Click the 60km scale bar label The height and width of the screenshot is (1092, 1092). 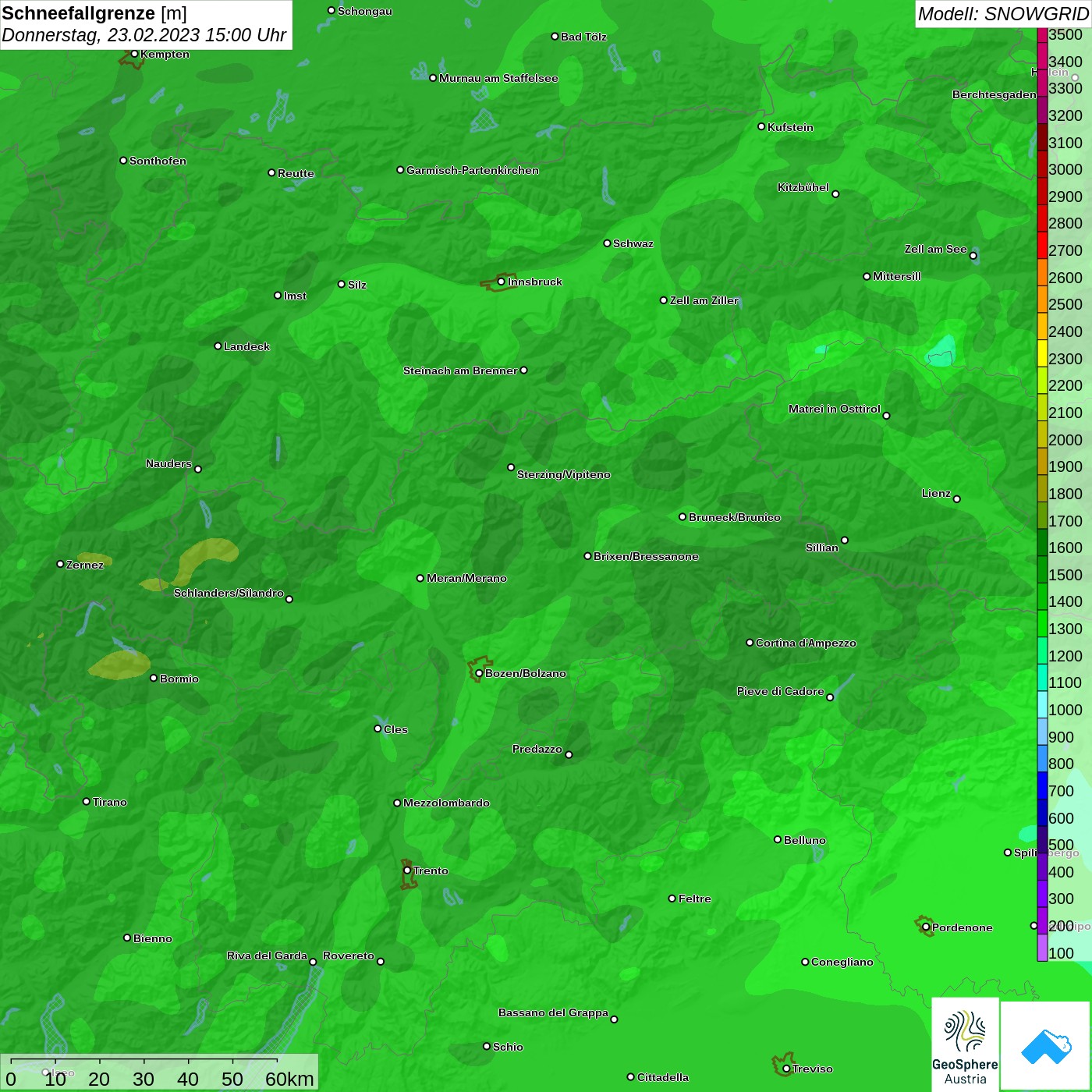pos(290,1079)
